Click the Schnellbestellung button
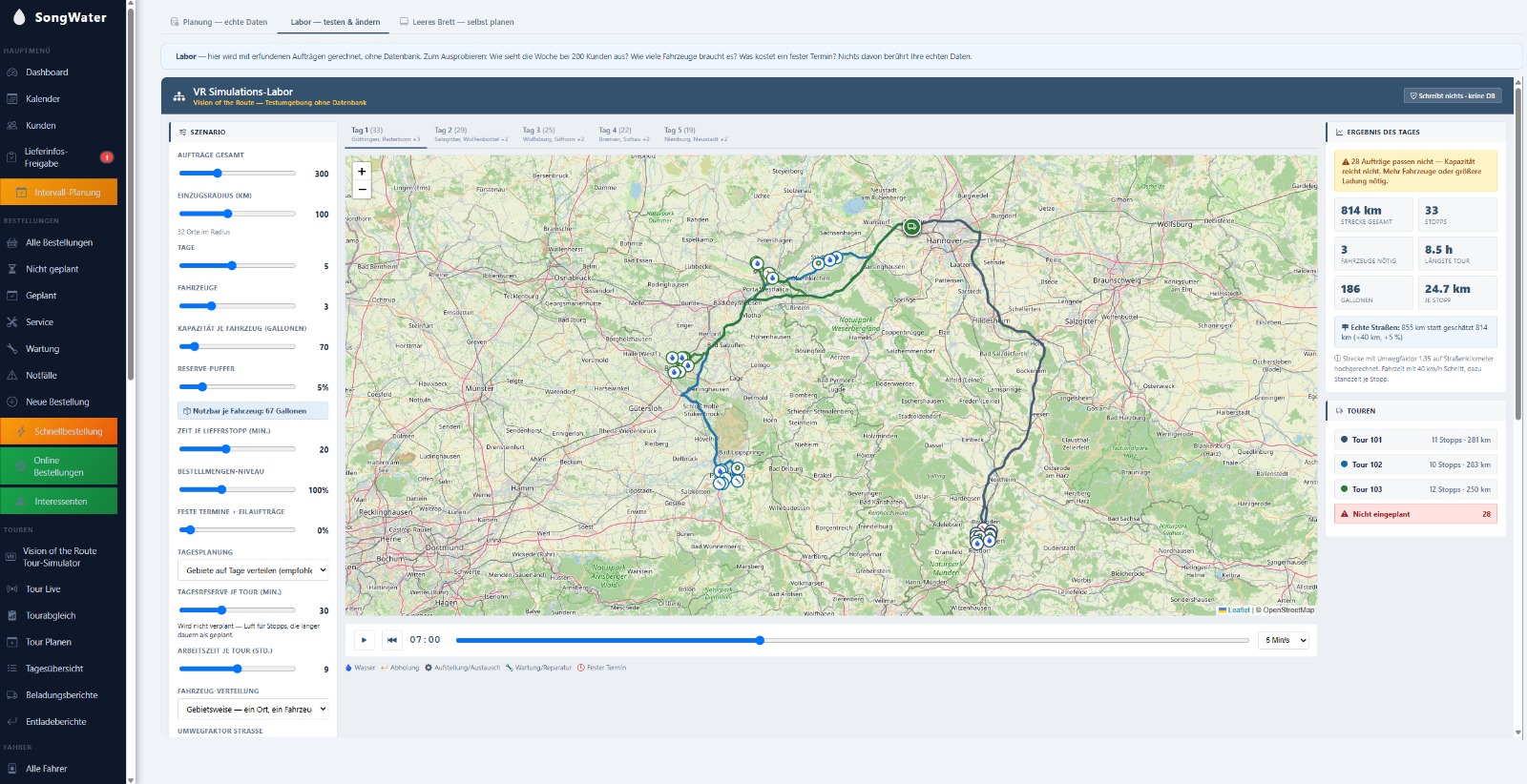This screenshot has height=784, width=1527. [x=59, y=431]
